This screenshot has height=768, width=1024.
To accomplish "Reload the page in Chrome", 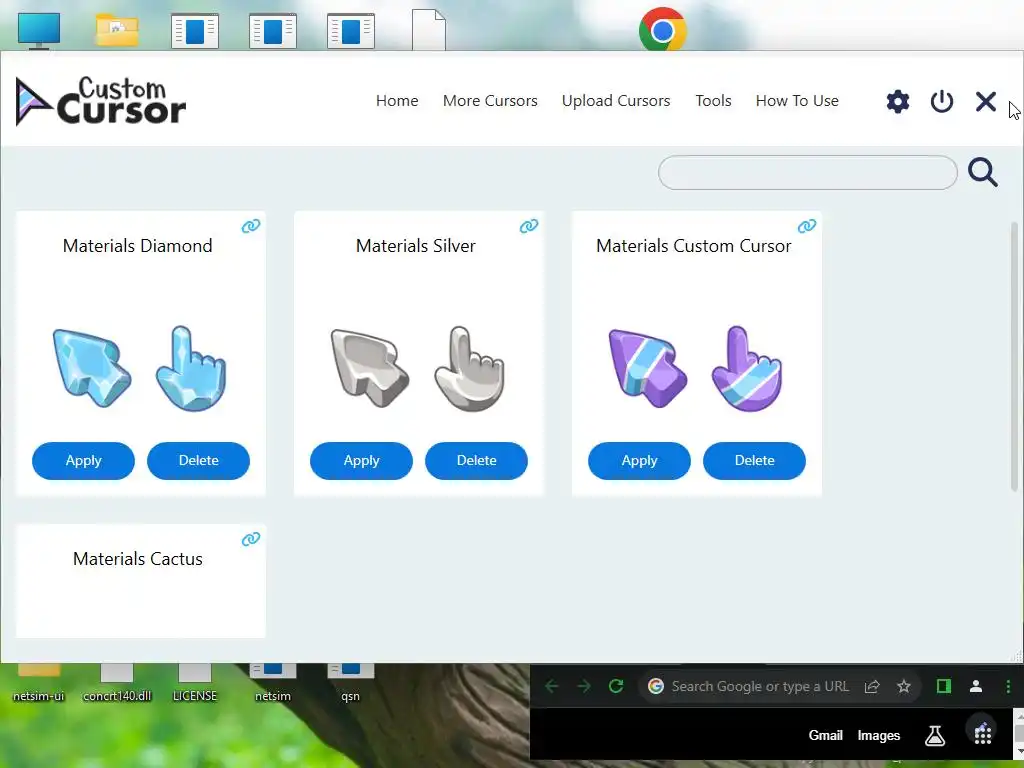I will (616, 686).
